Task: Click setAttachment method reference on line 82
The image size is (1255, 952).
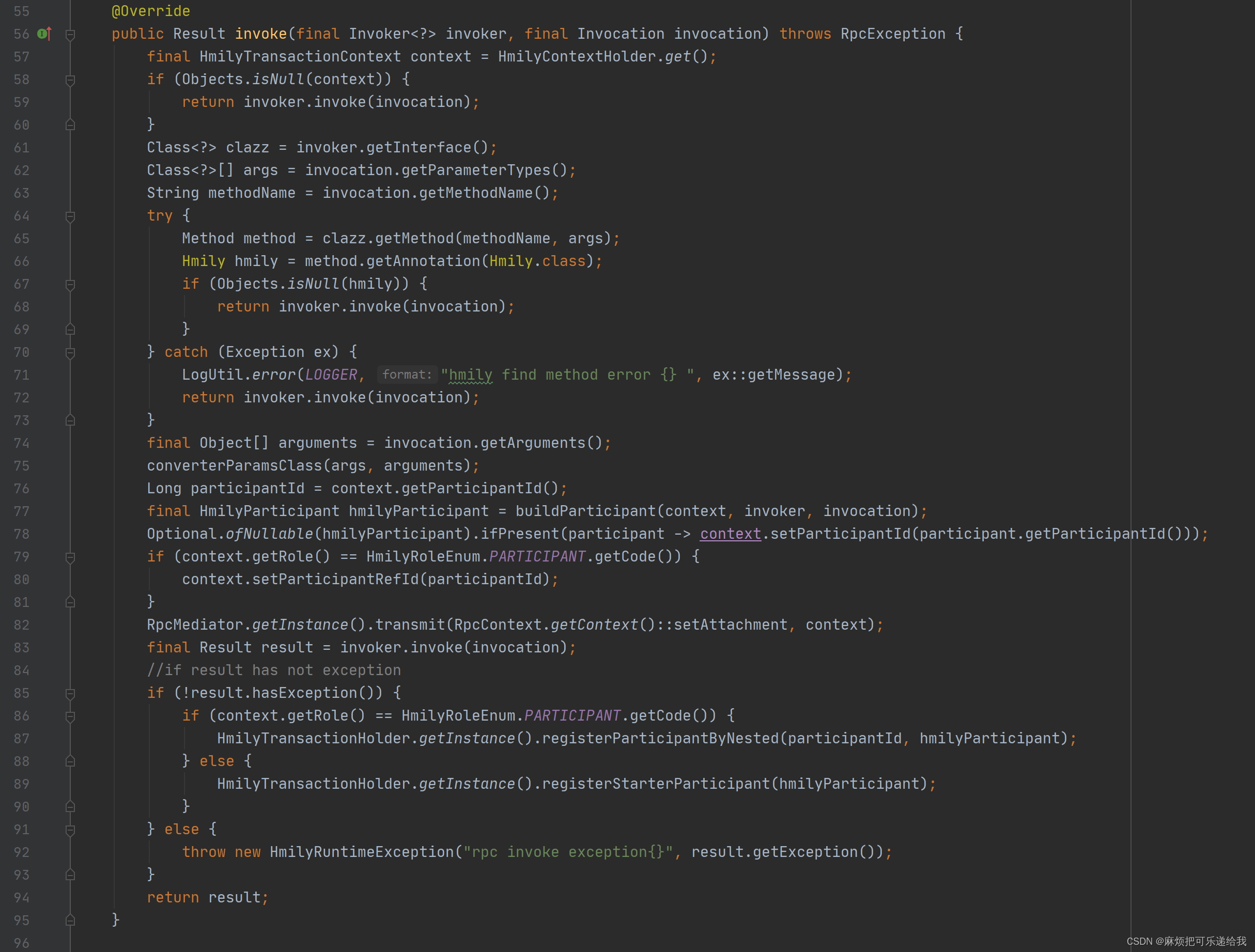Action: (731, 625)
